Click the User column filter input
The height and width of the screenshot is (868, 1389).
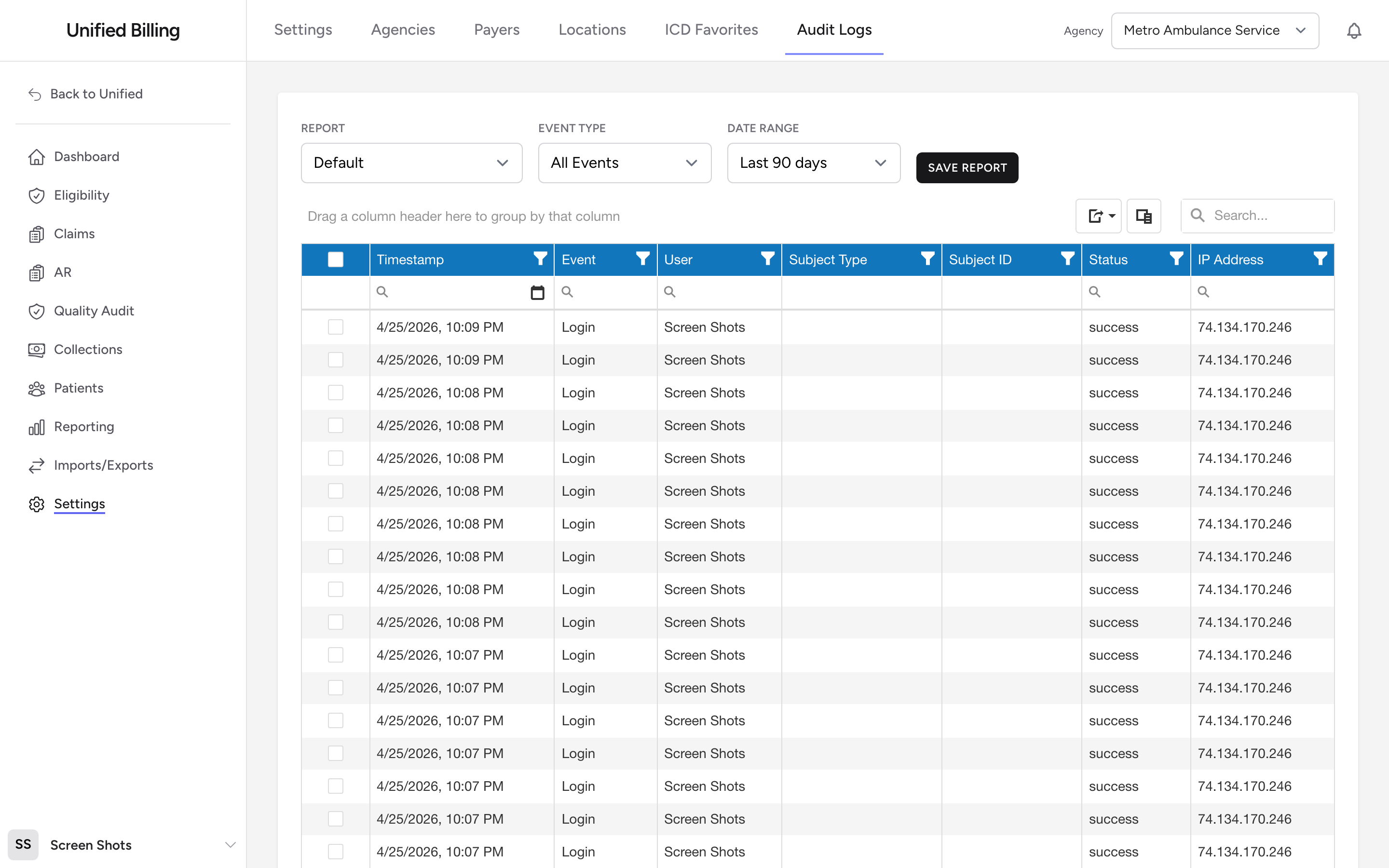point(719,292)
